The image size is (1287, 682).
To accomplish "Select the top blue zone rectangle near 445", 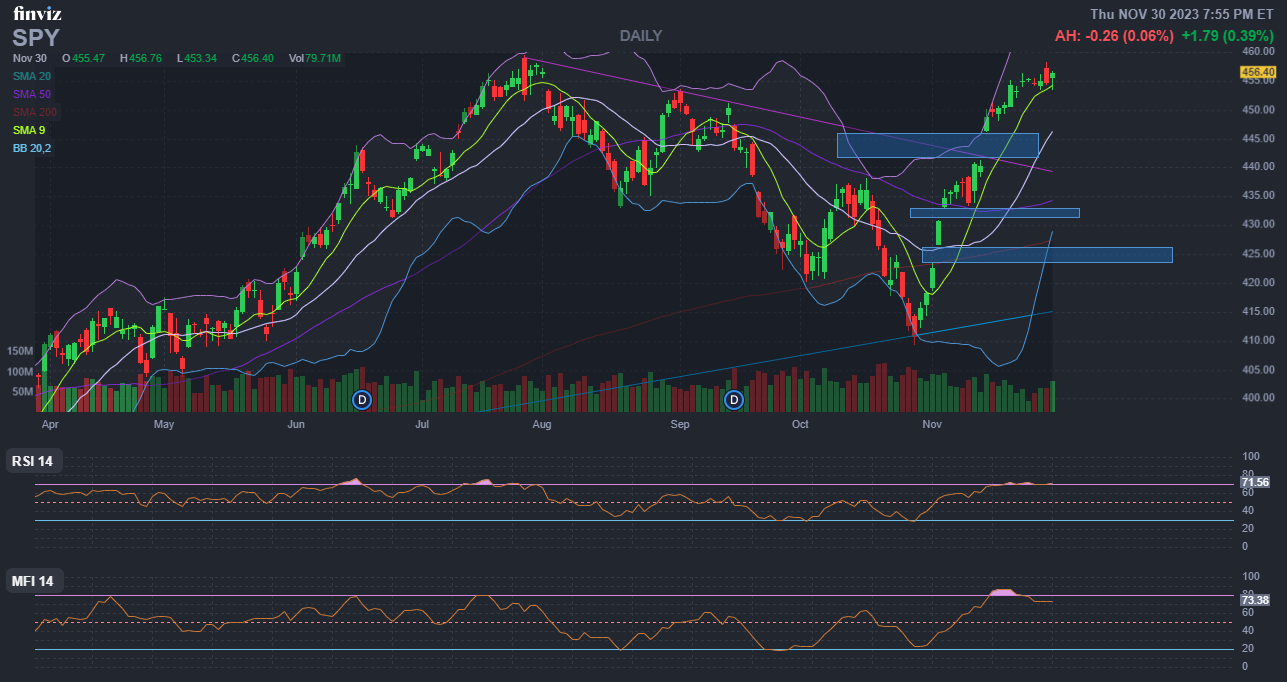I will 937,145.
